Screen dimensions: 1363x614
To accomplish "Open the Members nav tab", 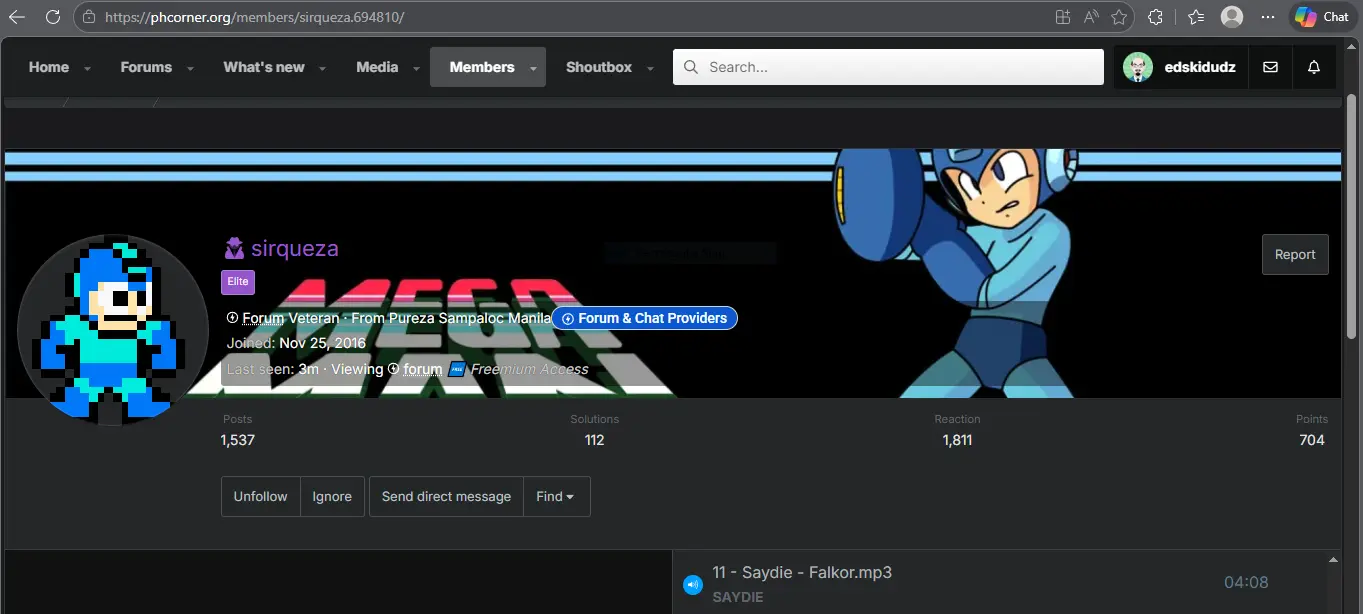I will pyautogui.click(x=482, y=67).
